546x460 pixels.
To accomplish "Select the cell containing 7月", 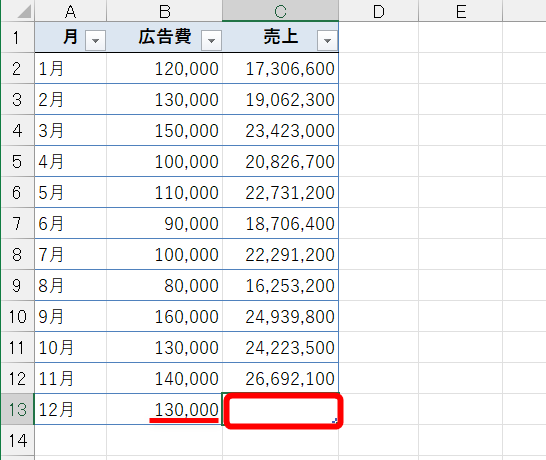I will click(x=71, y=254).
